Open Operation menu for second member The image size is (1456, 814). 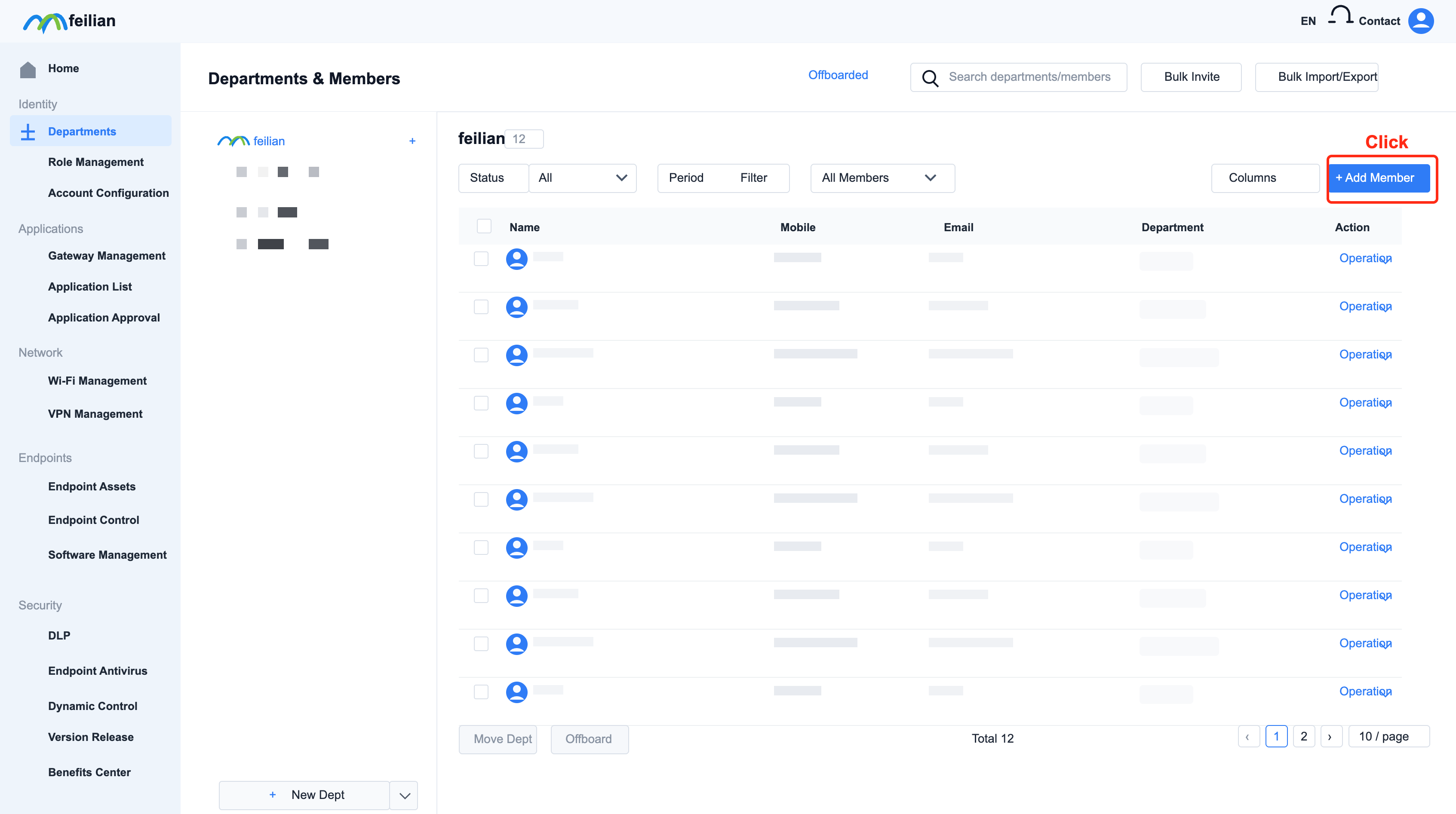[1365, 307]
